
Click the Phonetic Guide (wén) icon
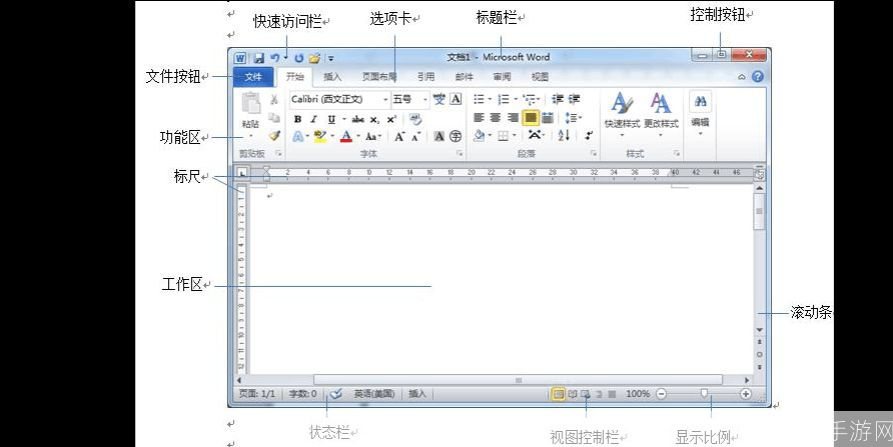point(439,99)
